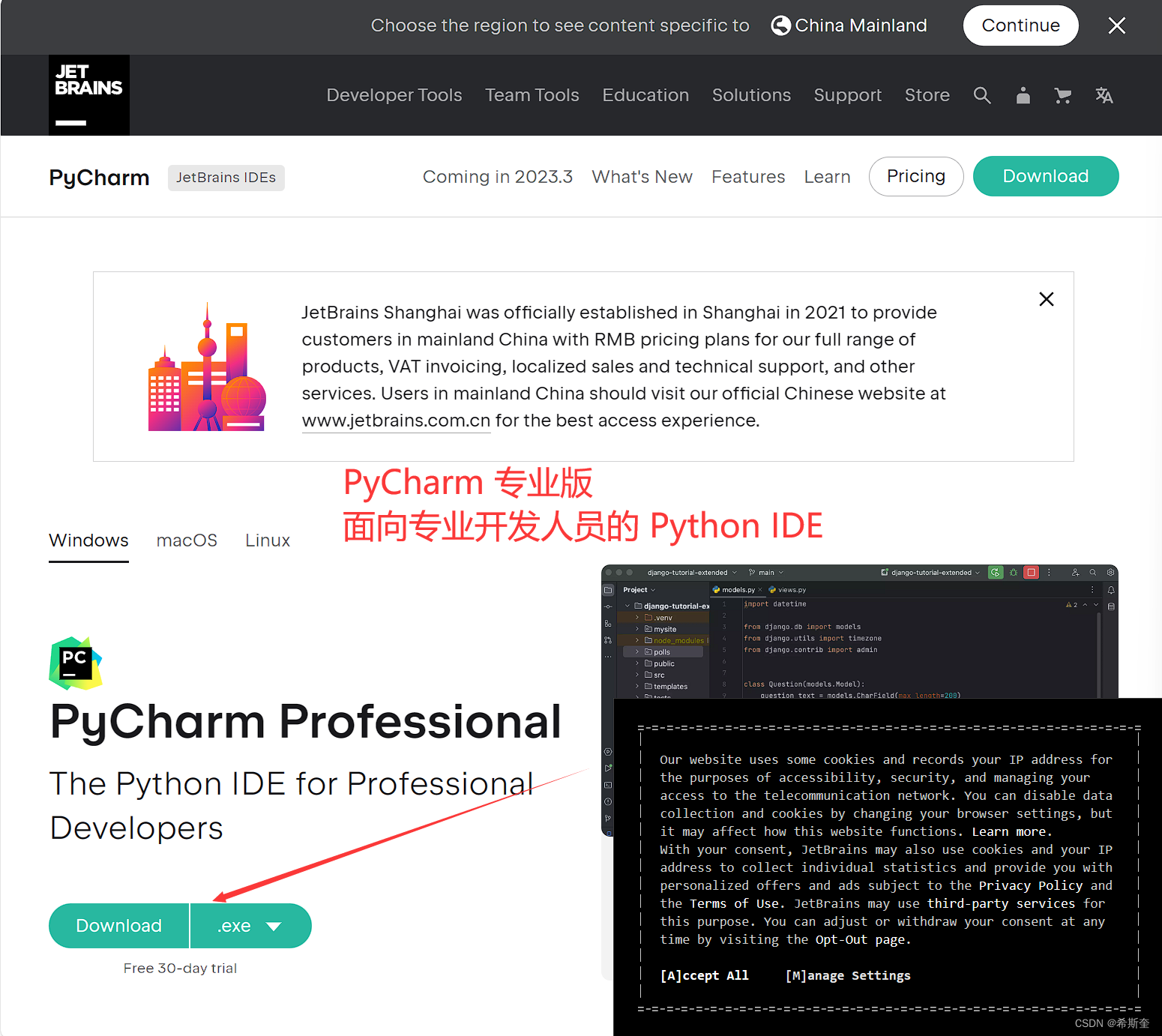The width and height of the screenshot is (1162, 1036).
Task: Click the green Download button in header
Action: [x=1046, y=176]
